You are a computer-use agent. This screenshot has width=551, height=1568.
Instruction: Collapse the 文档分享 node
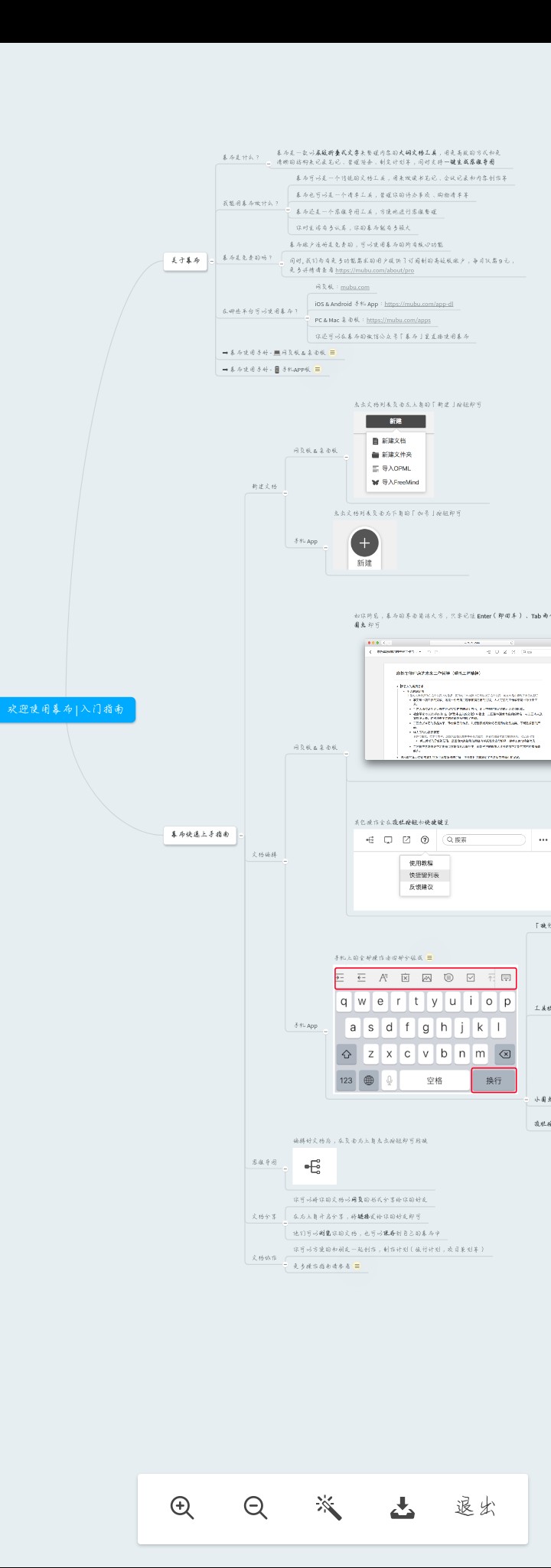(285, 1222)
